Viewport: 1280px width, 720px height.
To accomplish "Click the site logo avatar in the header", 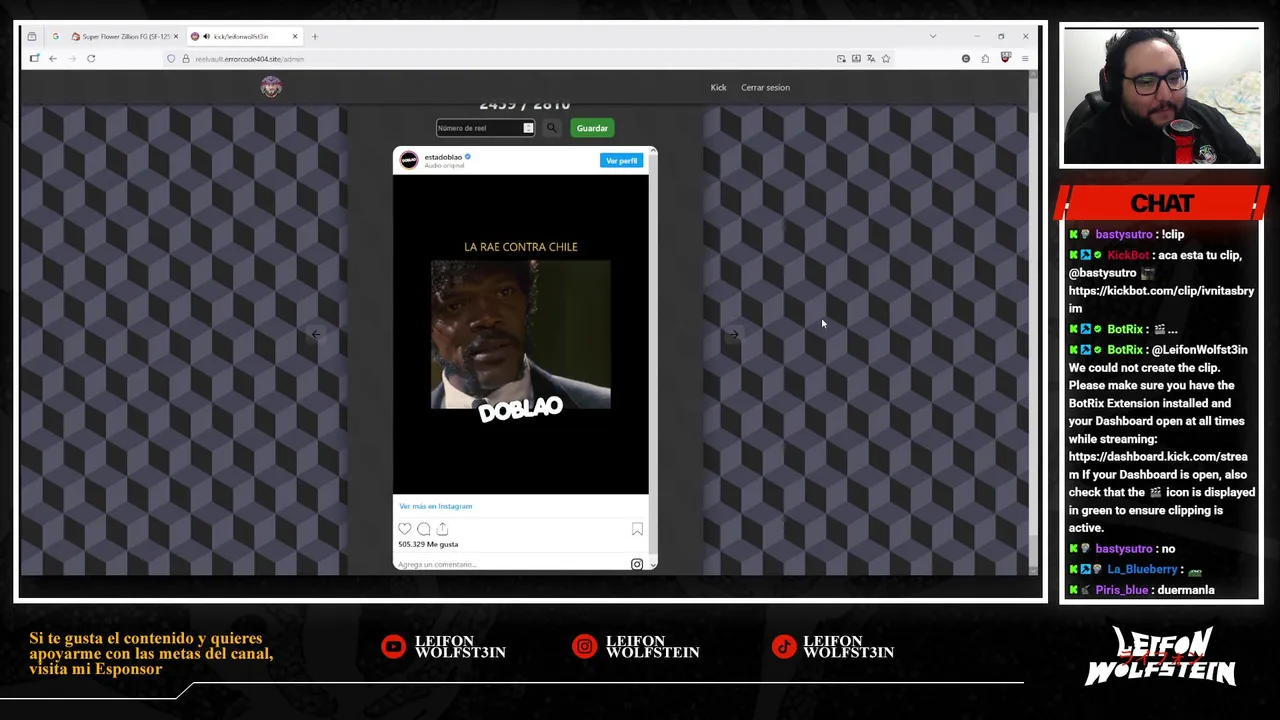I will (x=271, y=87).
